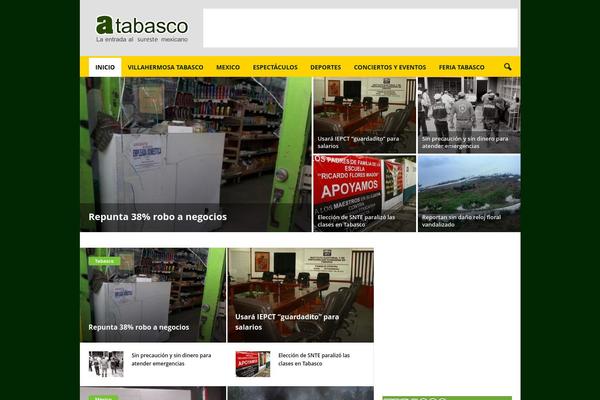600x400 pixels.
Task: Click small APOYAMOS thumbnail in article list
Action: [x=253, y=364]
